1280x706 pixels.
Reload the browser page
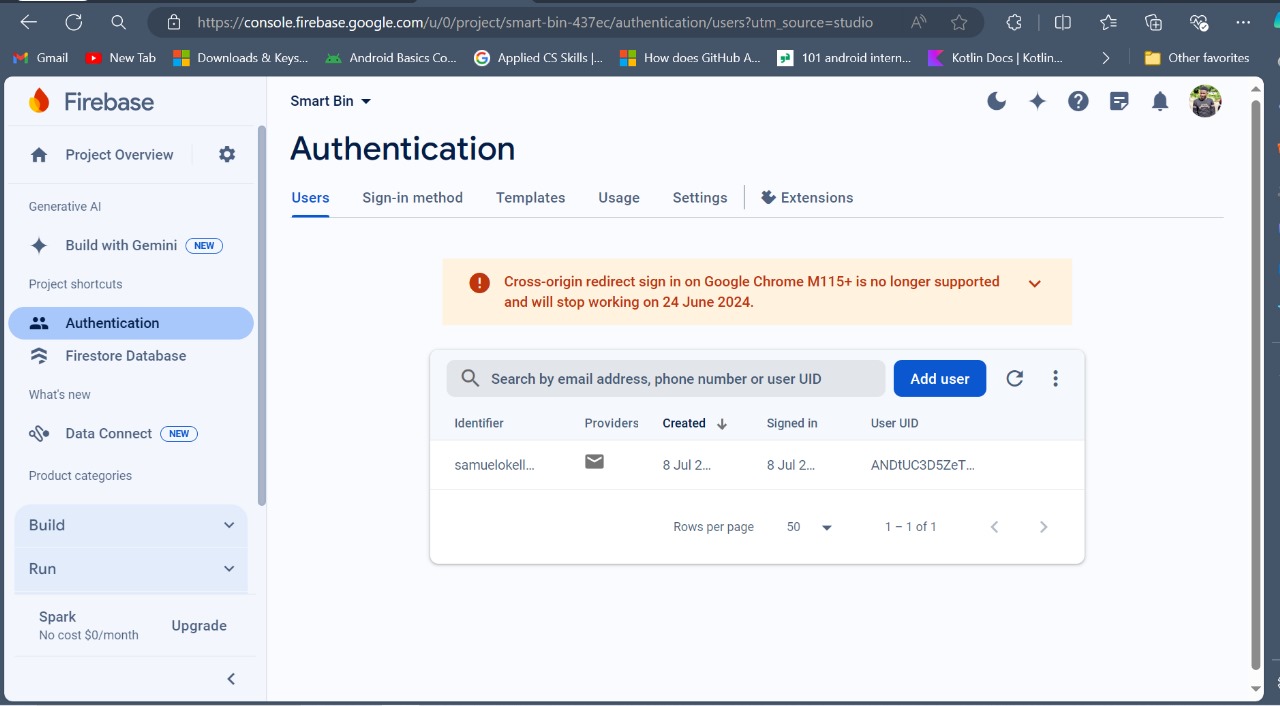tap(73, 22)
